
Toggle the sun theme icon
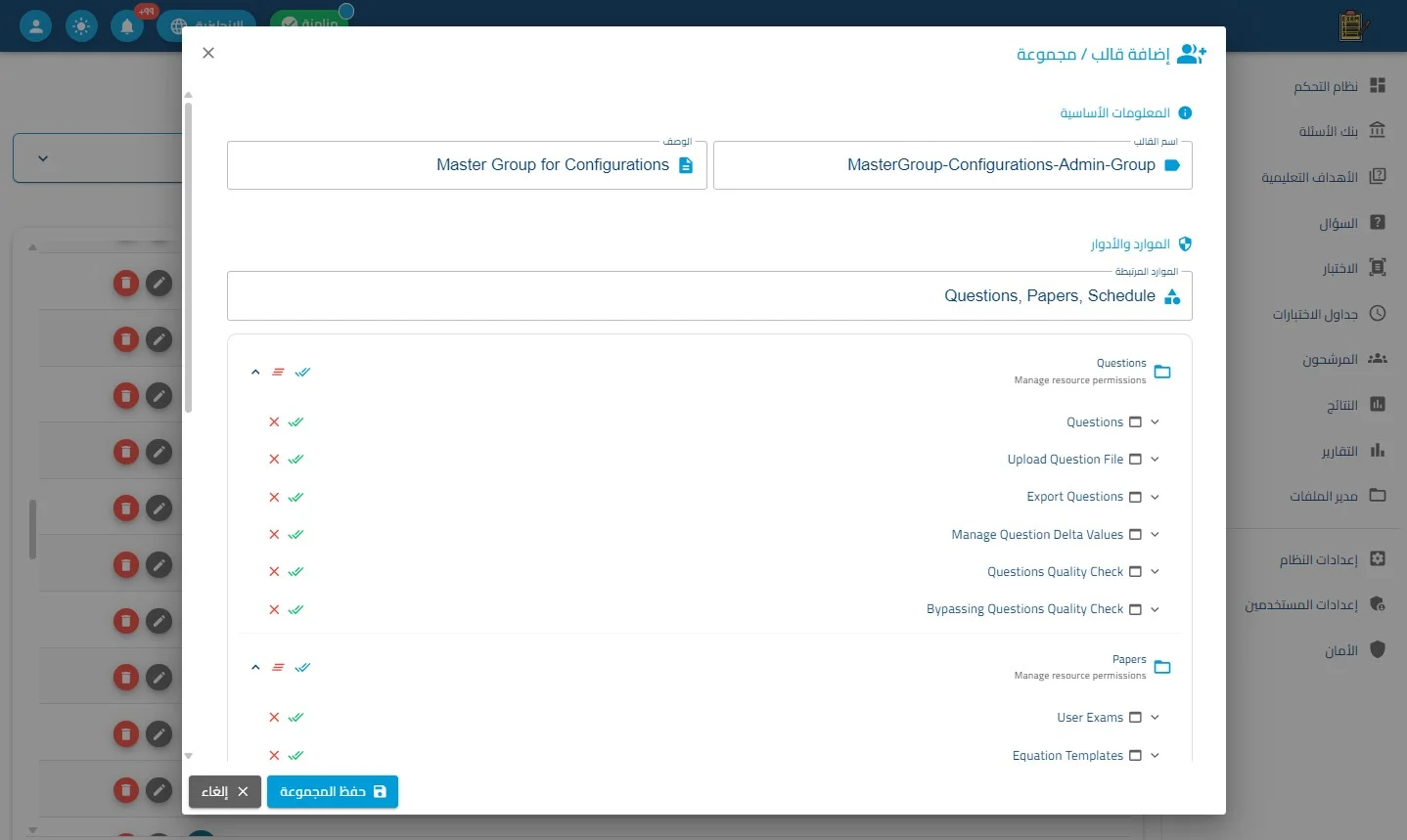point(81,25)
